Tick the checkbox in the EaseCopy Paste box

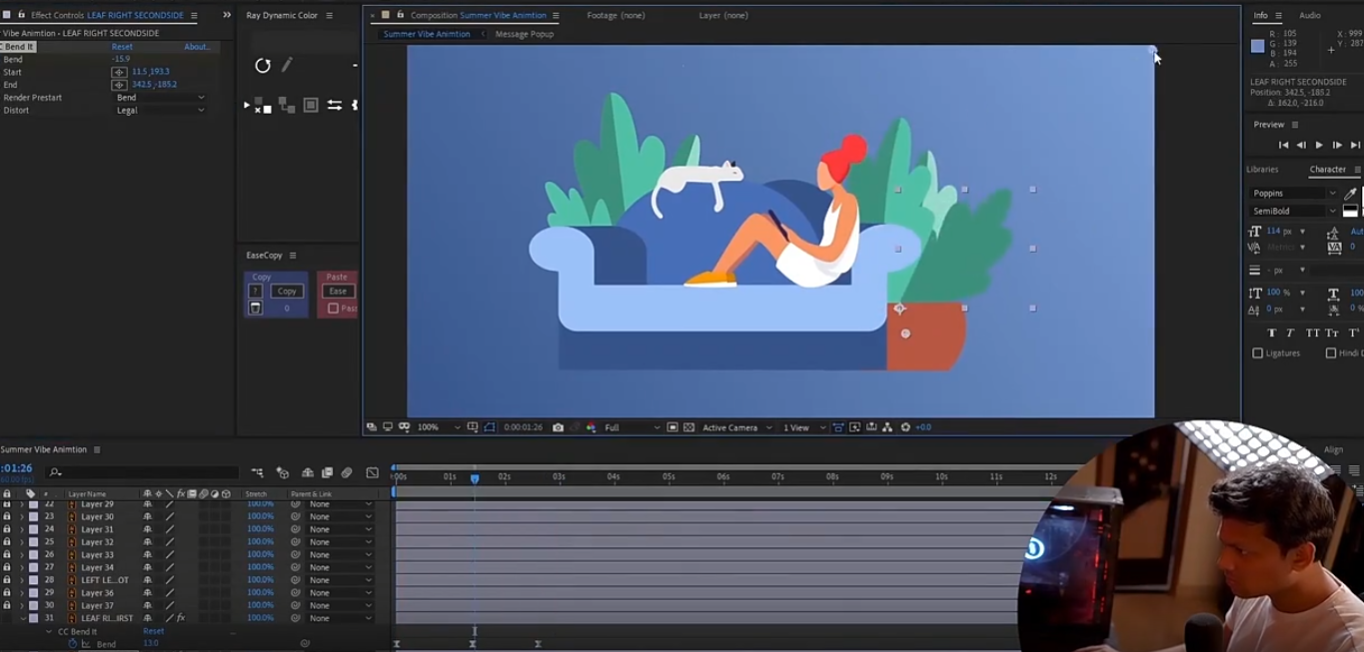333,308
